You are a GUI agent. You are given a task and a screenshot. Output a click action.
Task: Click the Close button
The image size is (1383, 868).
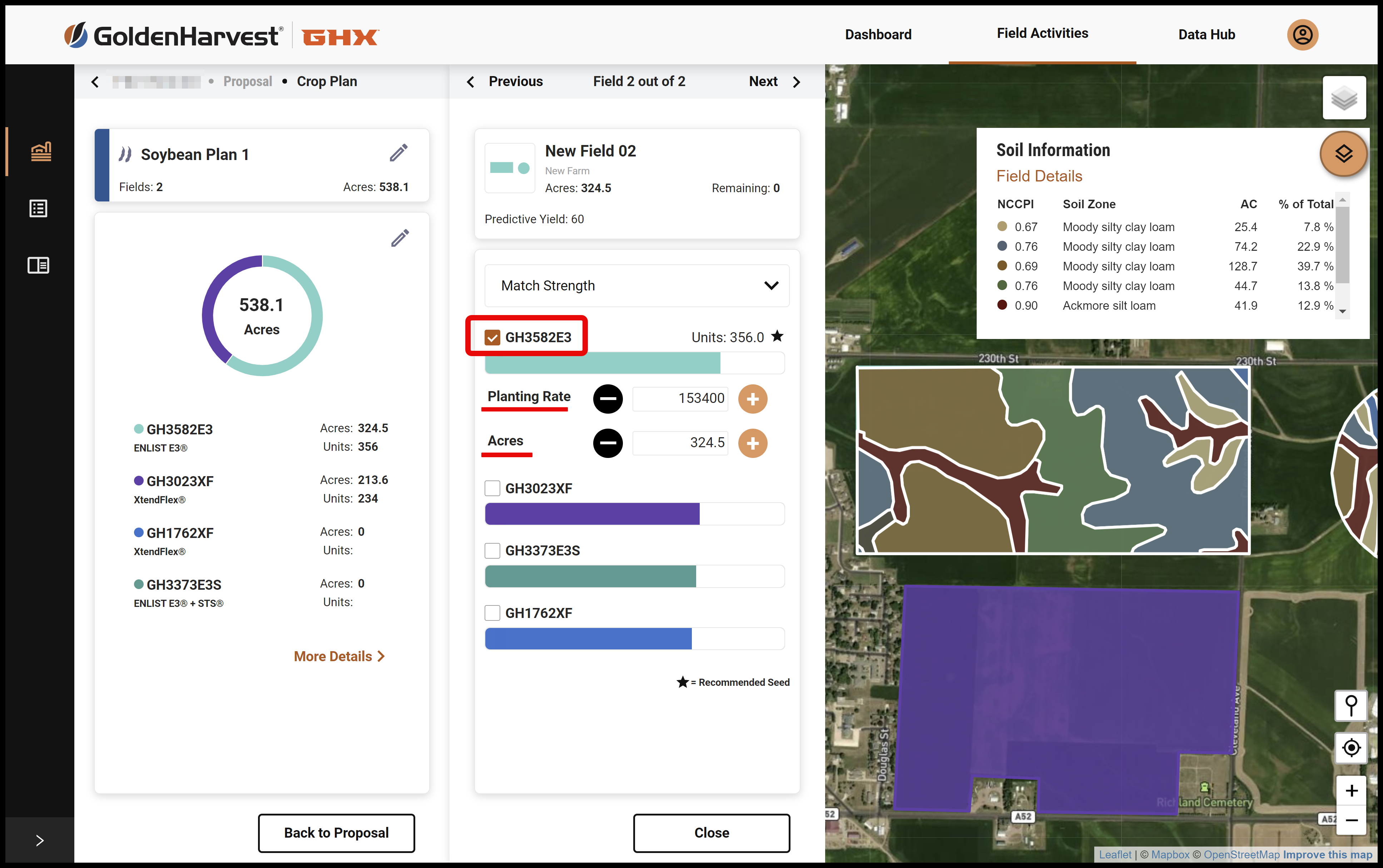(712, 833)
